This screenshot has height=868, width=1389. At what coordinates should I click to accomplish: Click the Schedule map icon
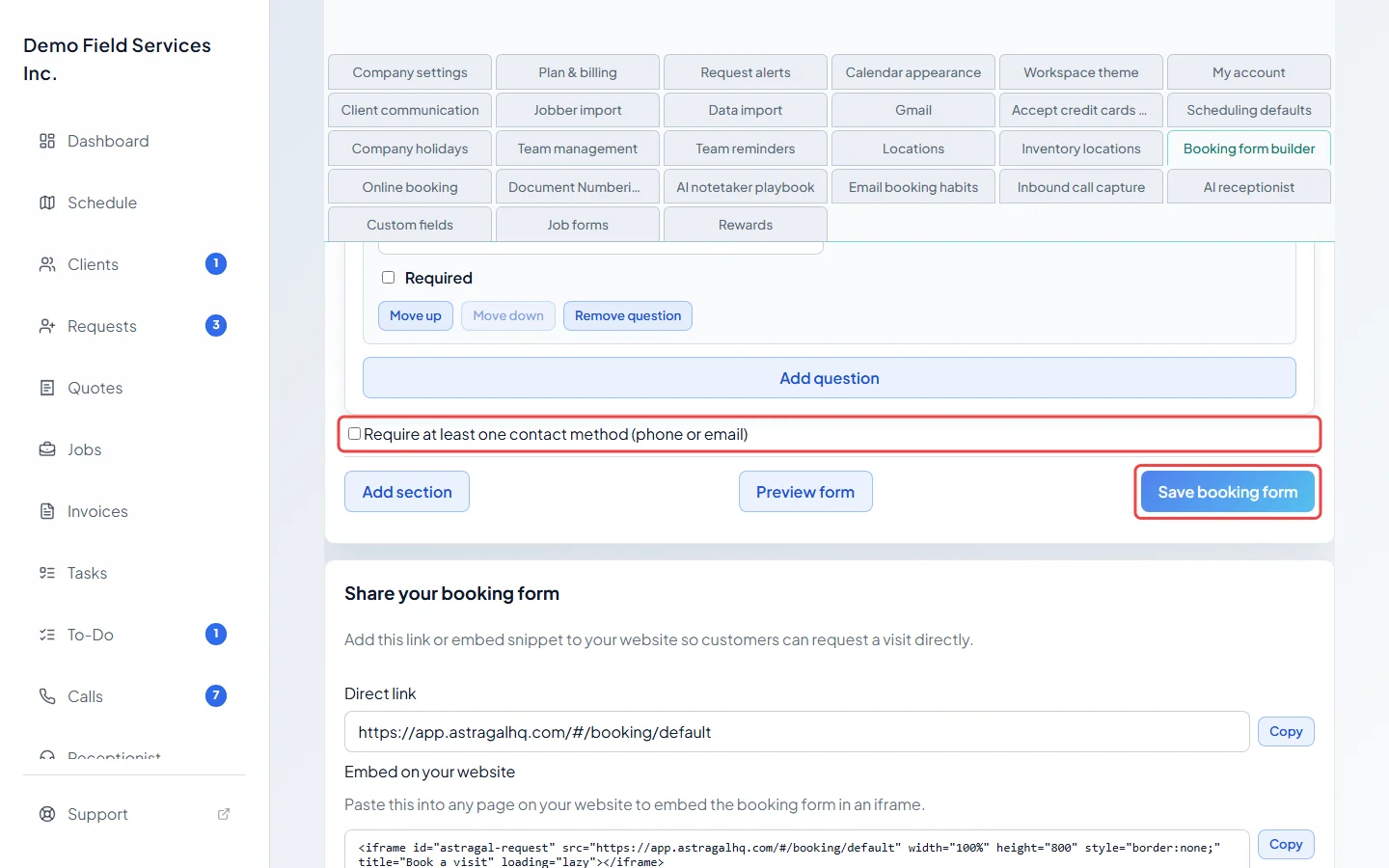click(47, 203)
